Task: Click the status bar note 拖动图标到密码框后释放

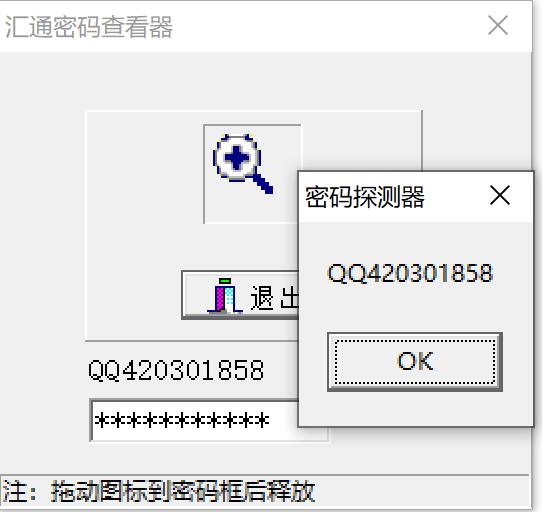Action: tap(183, 491)
